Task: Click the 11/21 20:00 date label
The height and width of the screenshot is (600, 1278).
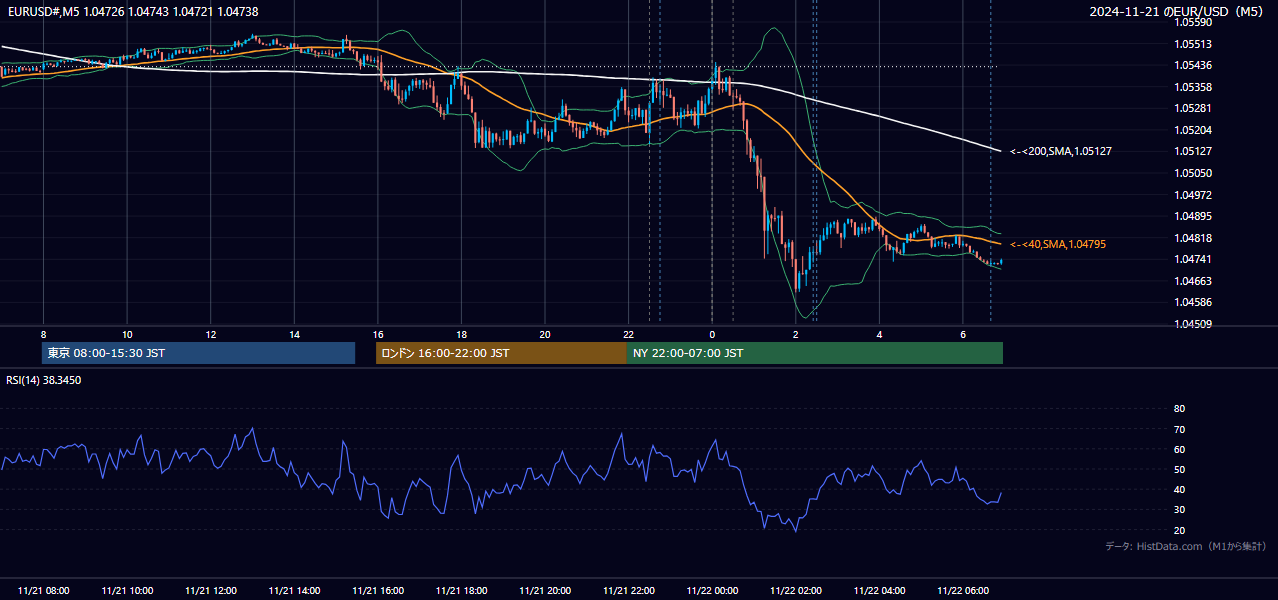Action: 545,591
